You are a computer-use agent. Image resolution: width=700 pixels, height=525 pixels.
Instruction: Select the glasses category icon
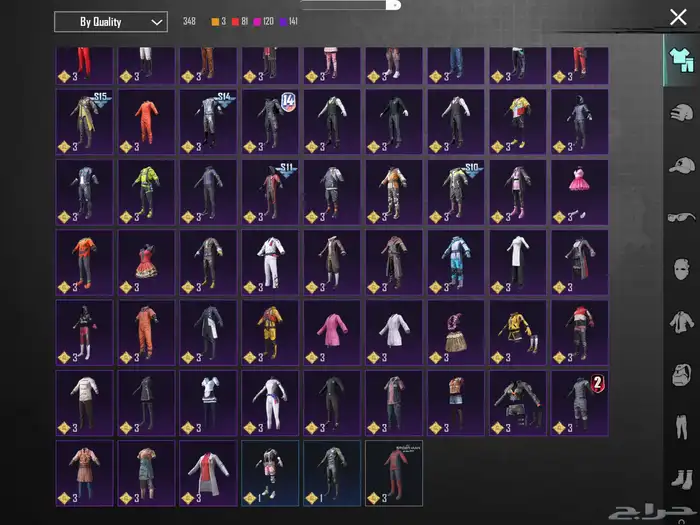681,217
